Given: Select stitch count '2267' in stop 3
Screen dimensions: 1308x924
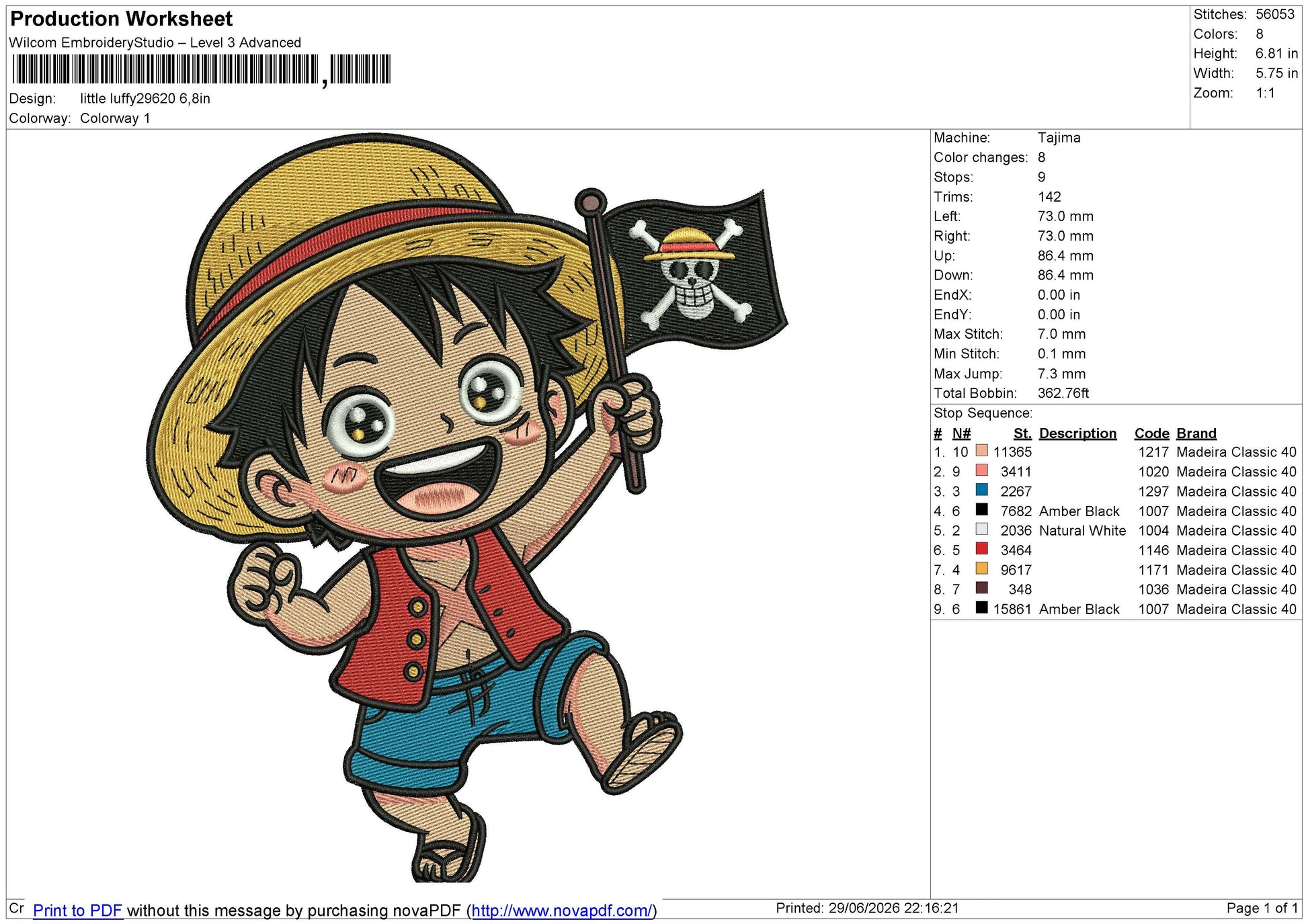Looking at the screenshot, I should tap(1016, 491).
